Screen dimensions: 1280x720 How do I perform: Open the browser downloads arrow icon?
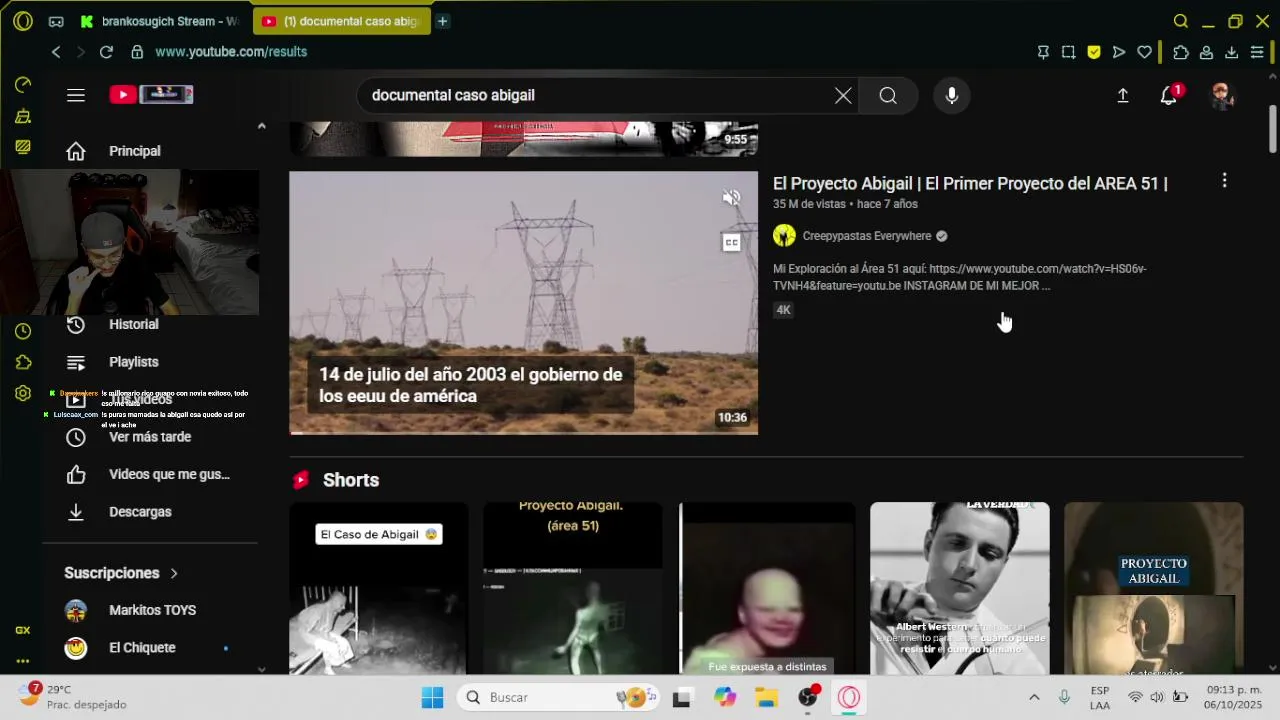pyautogui.click(x=1232, y=52)
